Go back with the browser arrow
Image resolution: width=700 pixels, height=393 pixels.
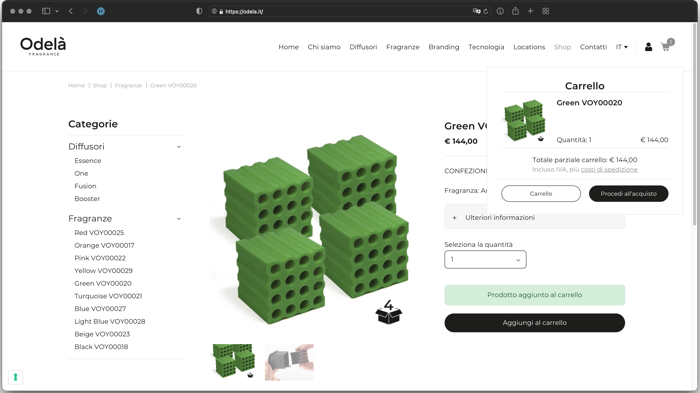pos(71,11)
